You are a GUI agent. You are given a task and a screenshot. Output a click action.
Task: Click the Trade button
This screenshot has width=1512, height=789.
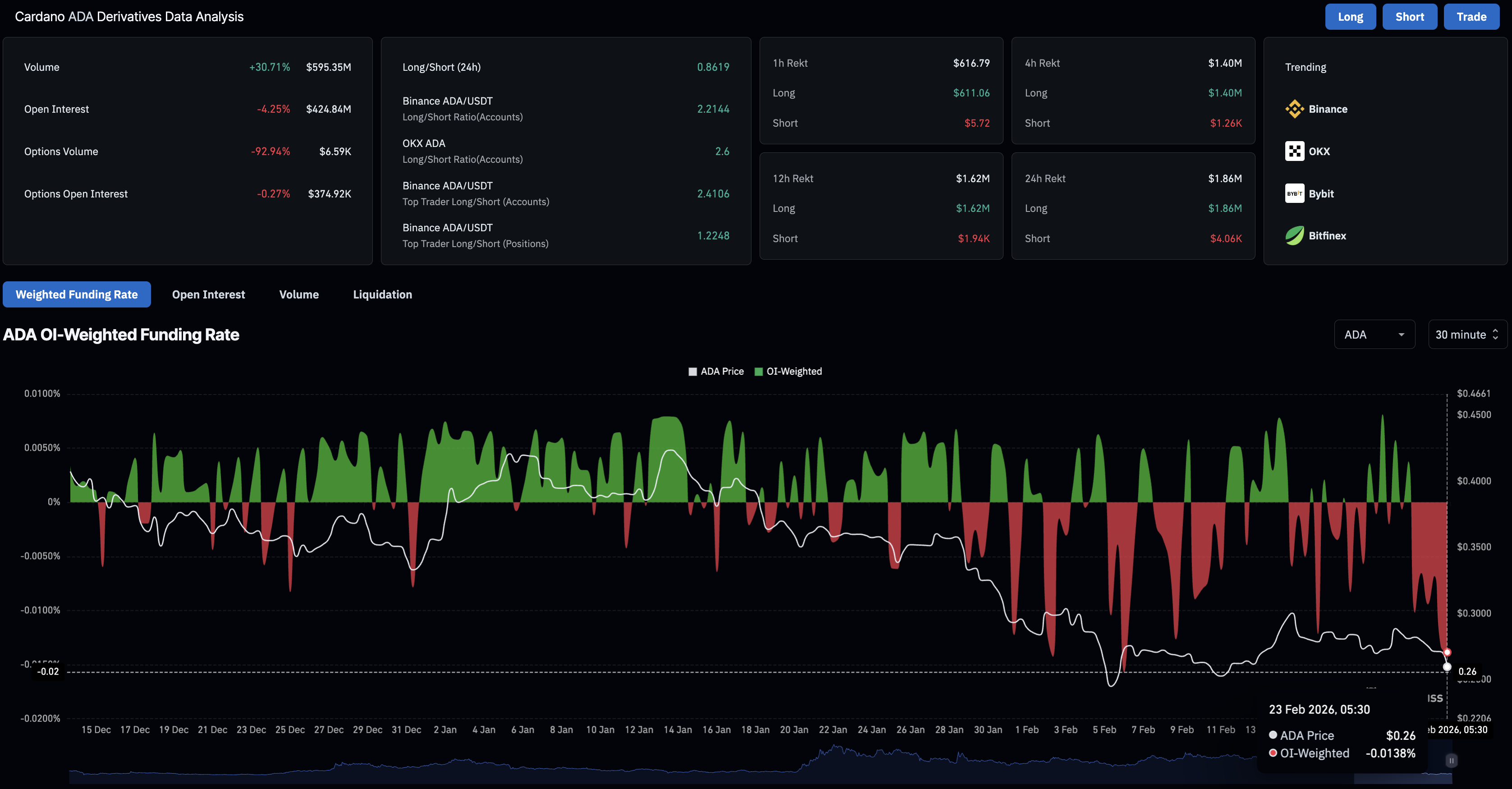1471,17
